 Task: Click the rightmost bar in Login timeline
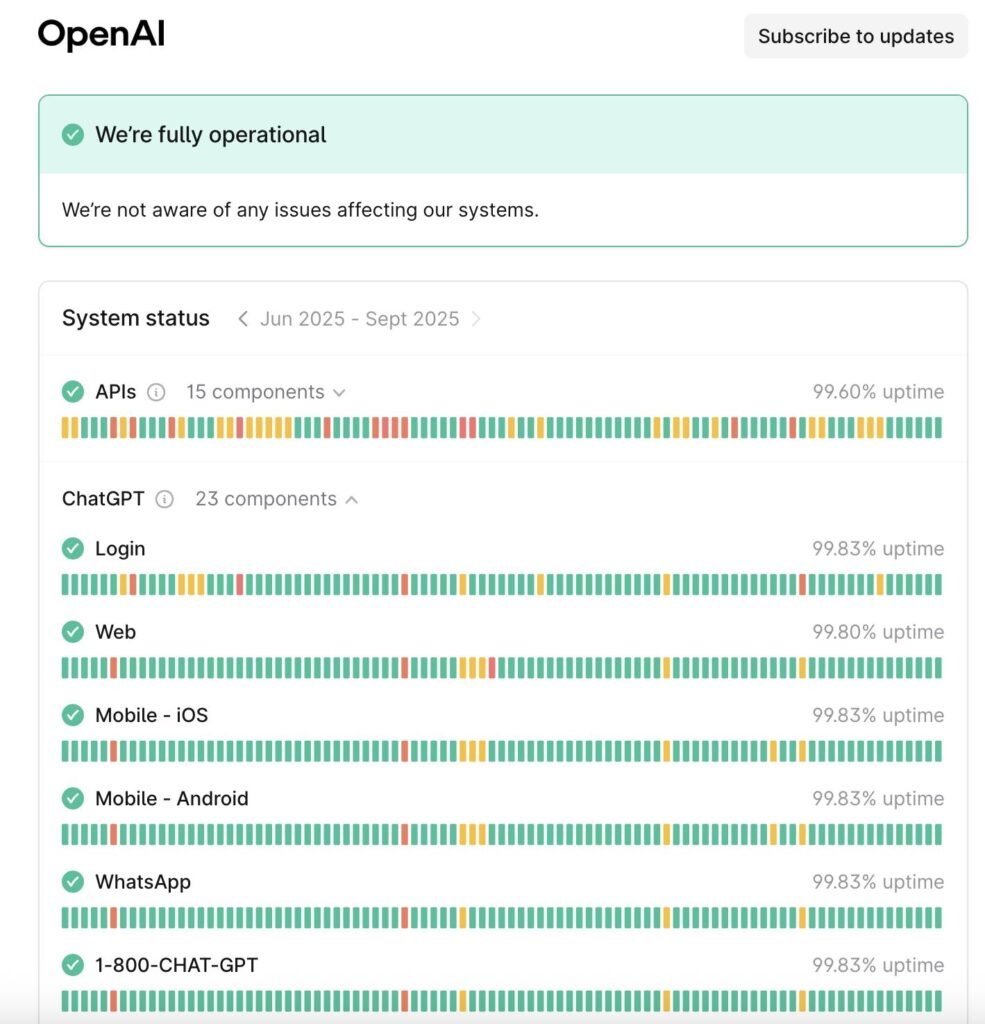[x=937, y=585]
